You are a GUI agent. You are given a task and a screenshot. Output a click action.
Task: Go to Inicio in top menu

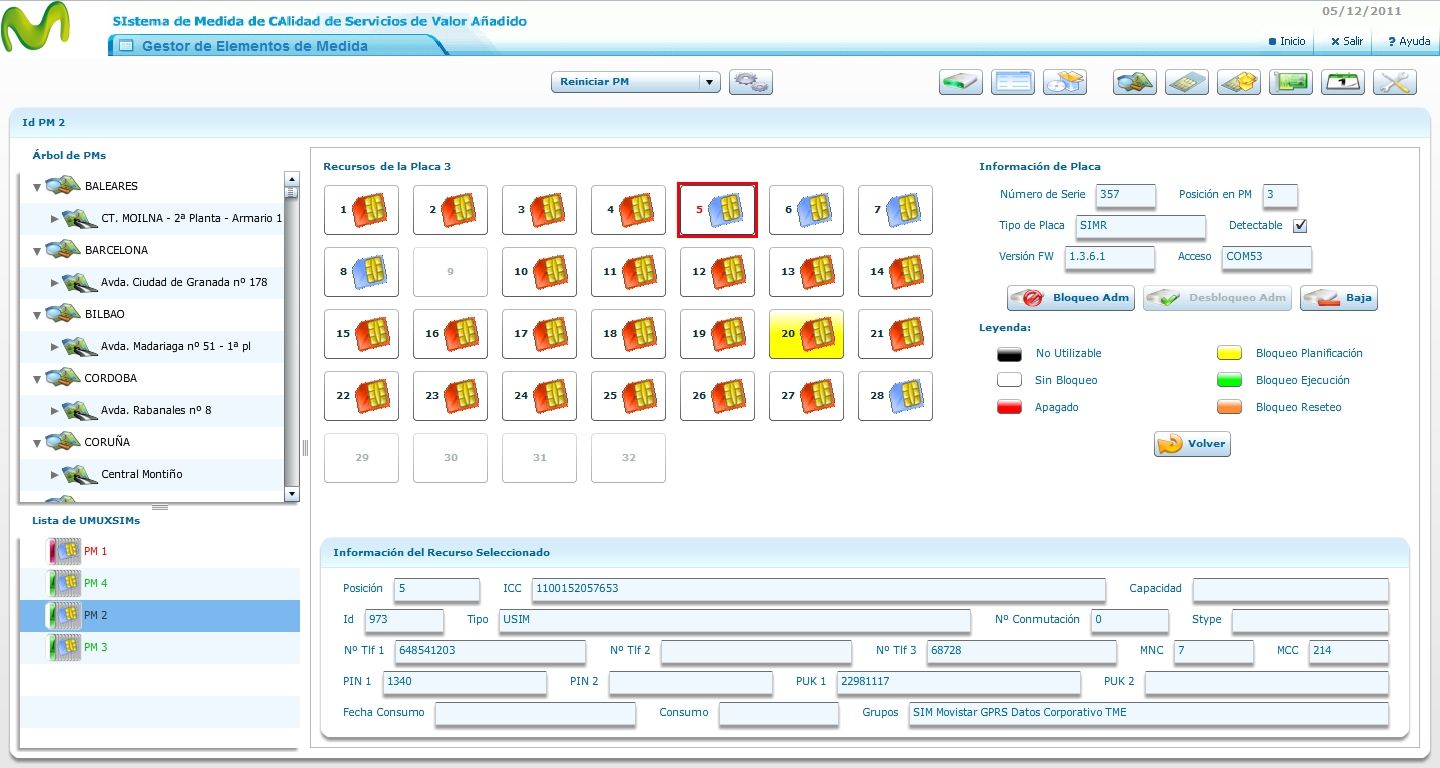1287,42
